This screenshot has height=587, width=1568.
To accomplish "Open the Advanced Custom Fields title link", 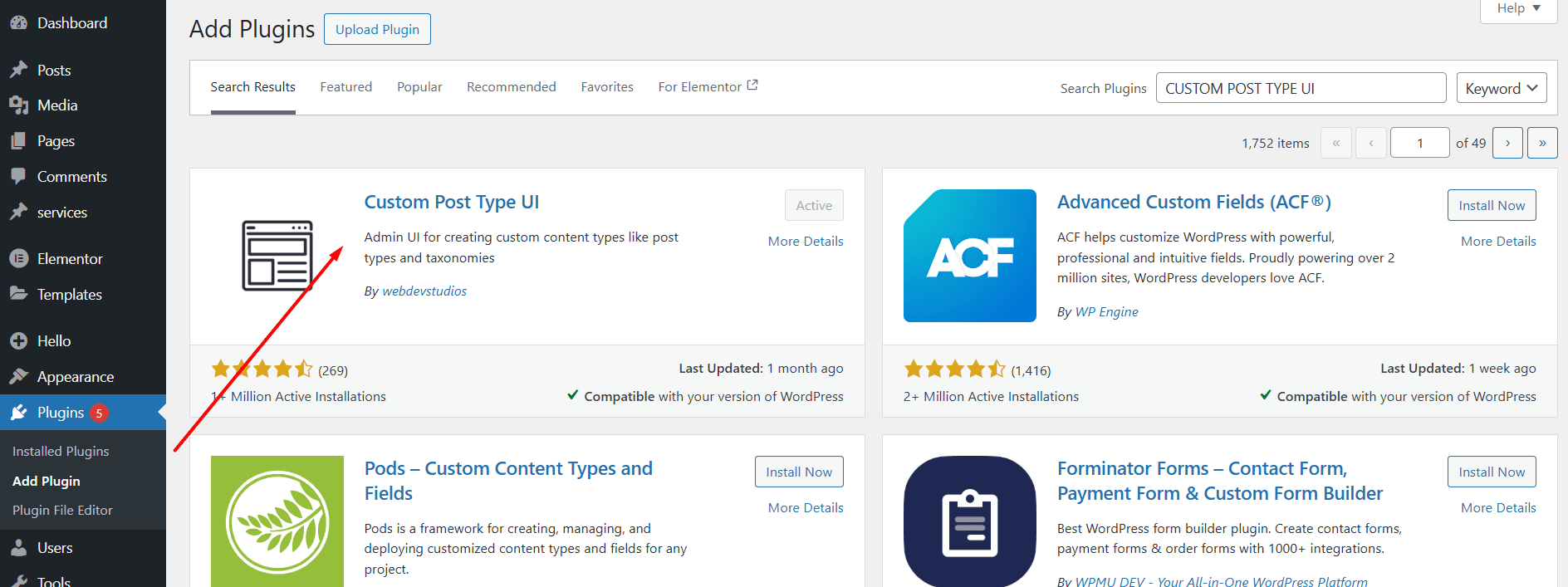I will [x=1194, y=203].
